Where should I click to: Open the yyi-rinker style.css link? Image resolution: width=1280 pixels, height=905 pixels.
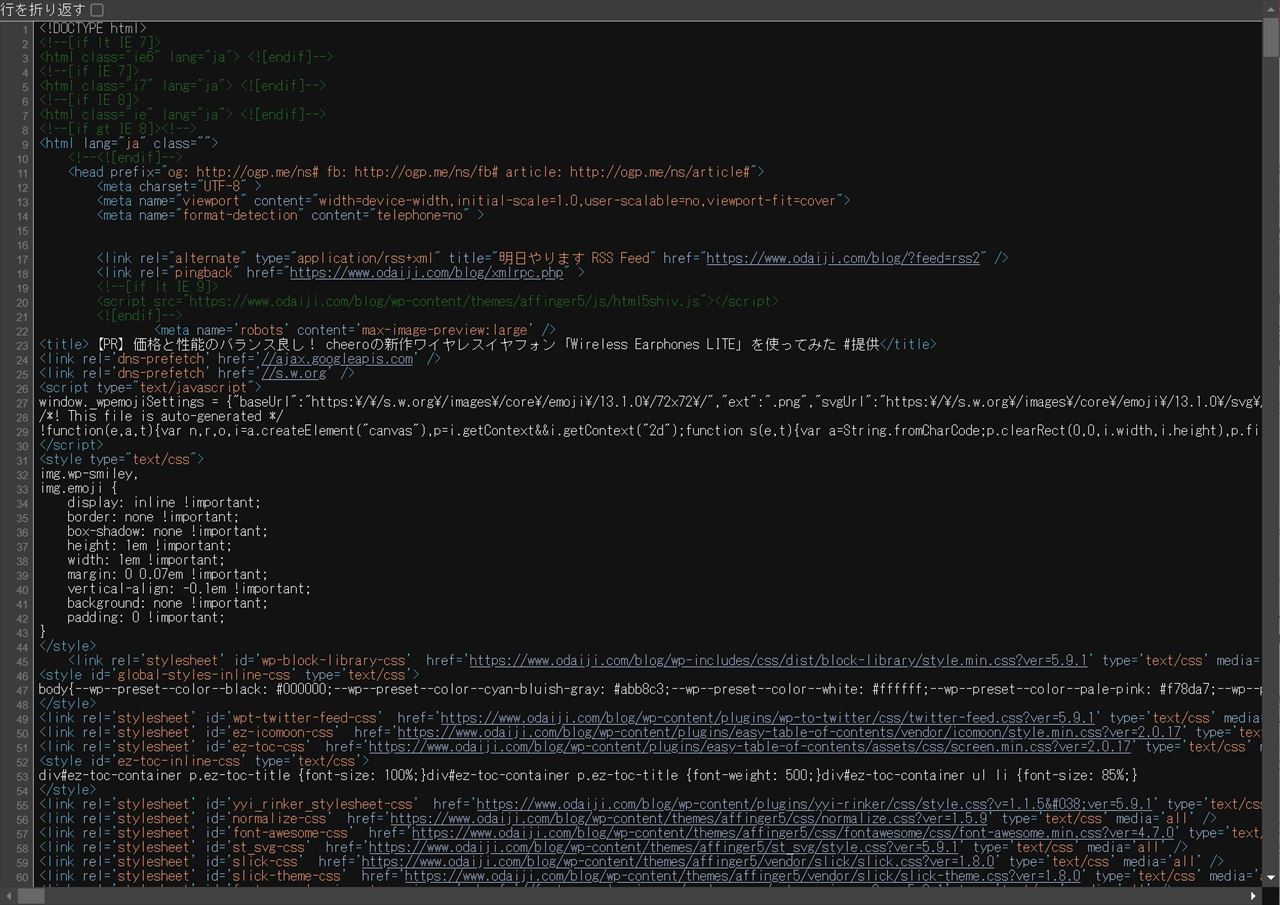816,804
